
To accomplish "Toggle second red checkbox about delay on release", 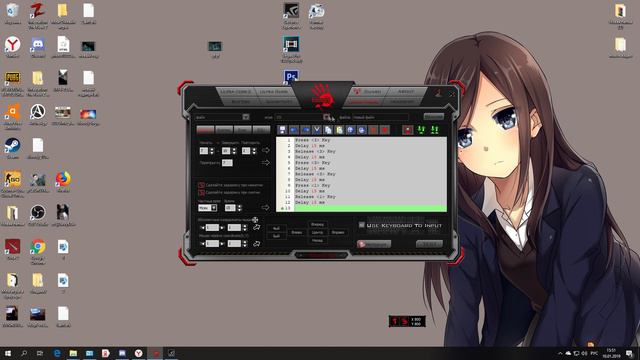I will 201,192.
